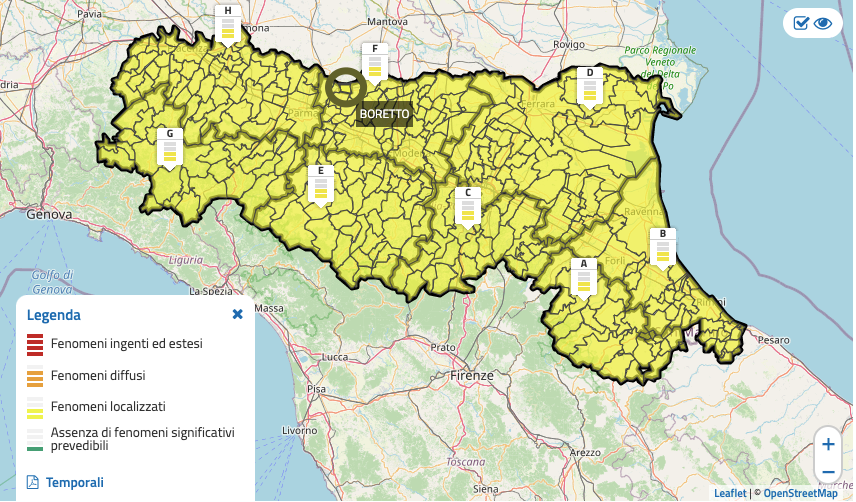
Task: Click 'Parco Regionale Veneto del Delta del Po' label
Action: [661, 68]
